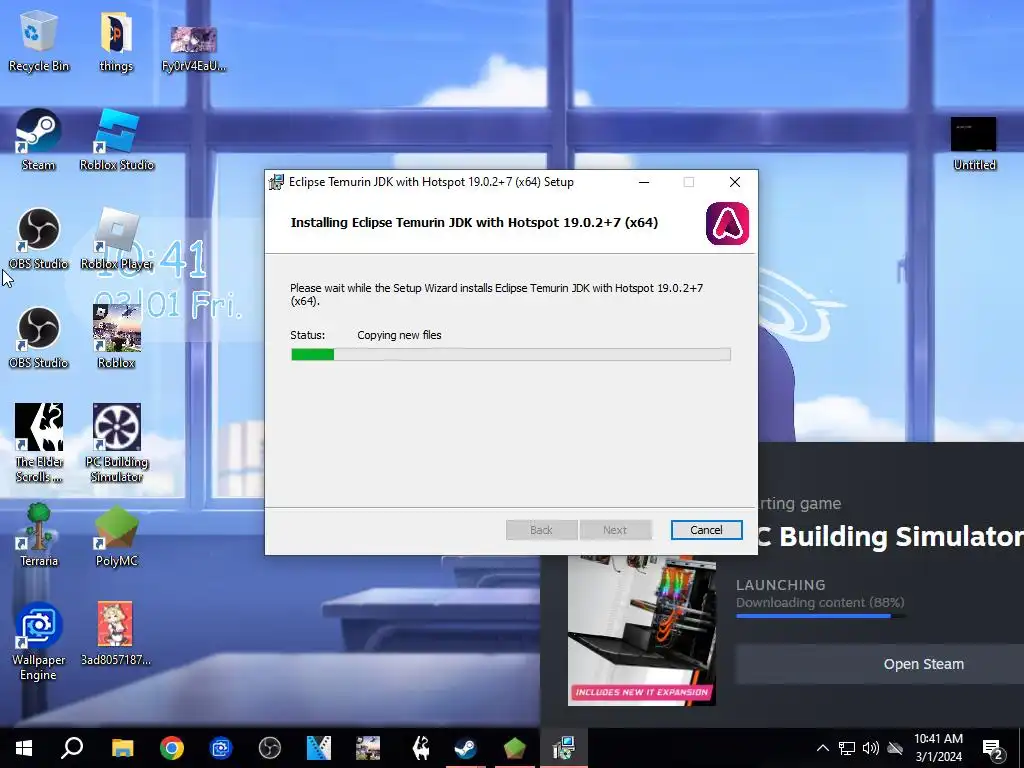Open OBS Studio from the taskbar
The height and width of the screenshot is (768, 1024).
pyautogui.click(x=270, y=748)
